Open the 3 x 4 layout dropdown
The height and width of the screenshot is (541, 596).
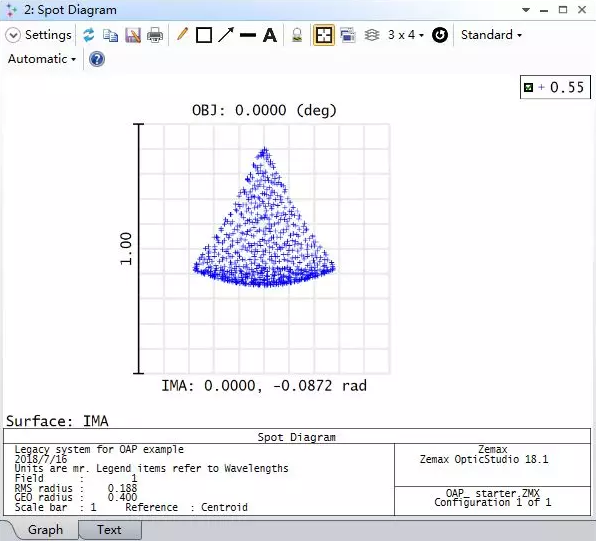click(x=405, y=35)
